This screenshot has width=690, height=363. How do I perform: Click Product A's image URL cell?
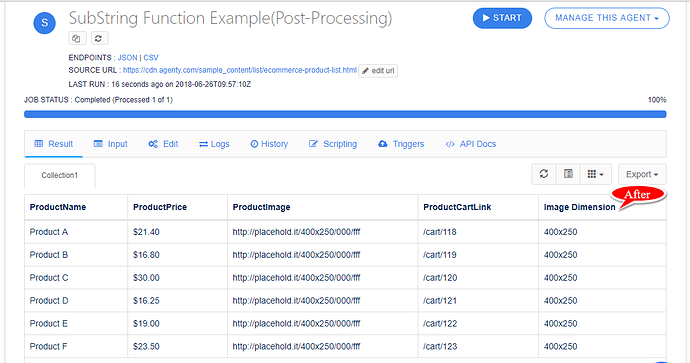coord(323,232)
